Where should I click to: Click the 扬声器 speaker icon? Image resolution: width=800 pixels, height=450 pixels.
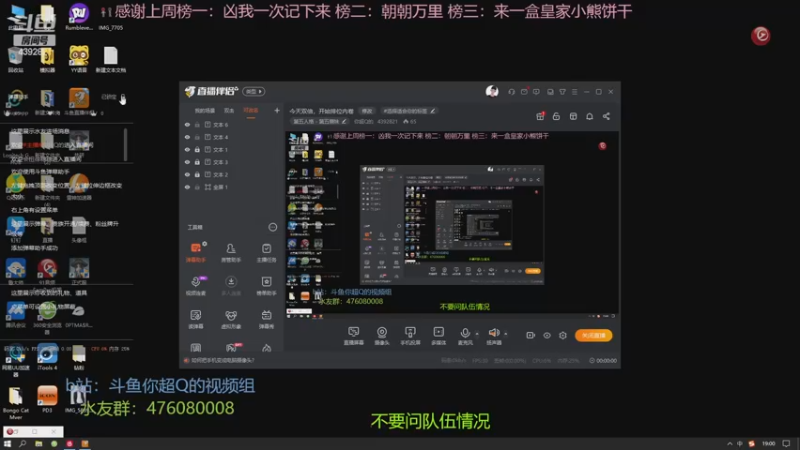tap(493, 335)
